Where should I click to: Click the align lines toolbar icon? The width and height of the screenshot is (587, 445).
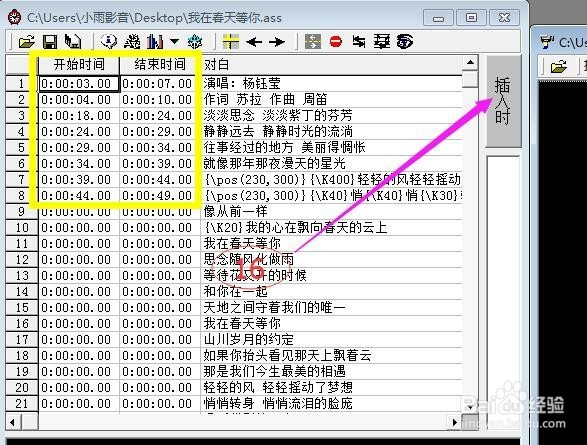(382, 42)
